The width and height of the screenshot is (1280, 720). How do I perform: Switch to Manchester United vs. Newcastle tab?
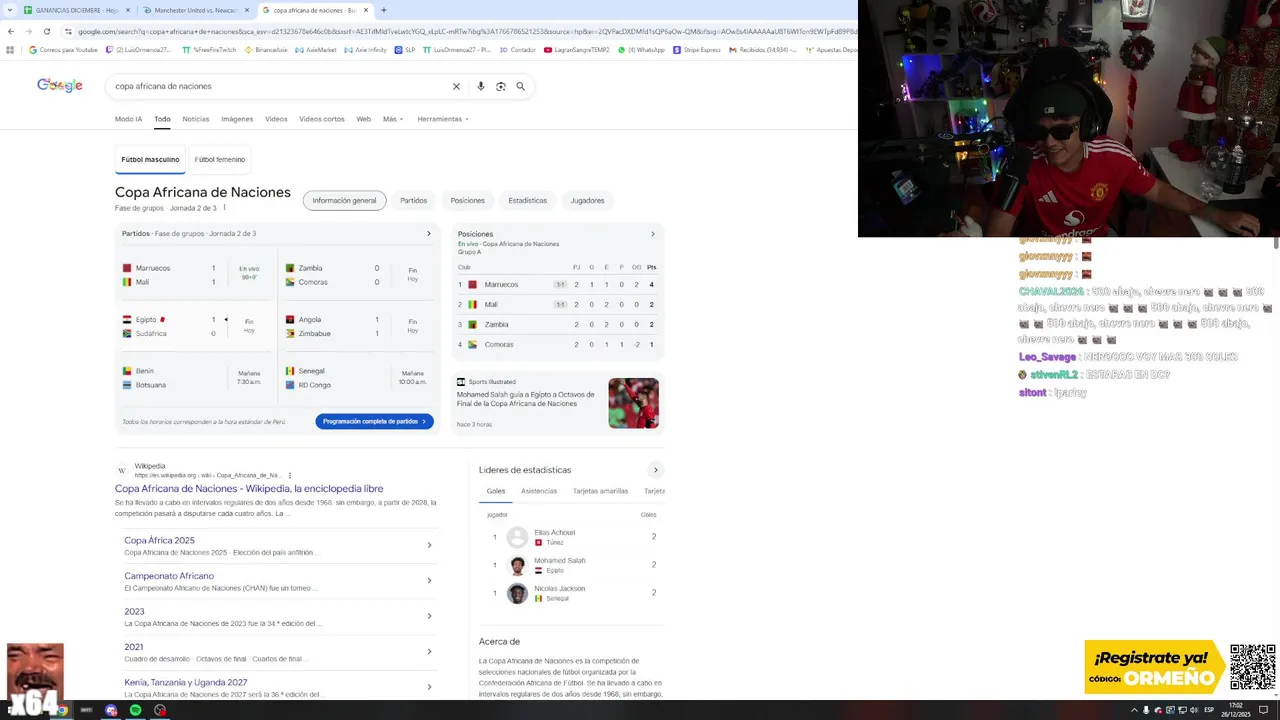point(195,10)
